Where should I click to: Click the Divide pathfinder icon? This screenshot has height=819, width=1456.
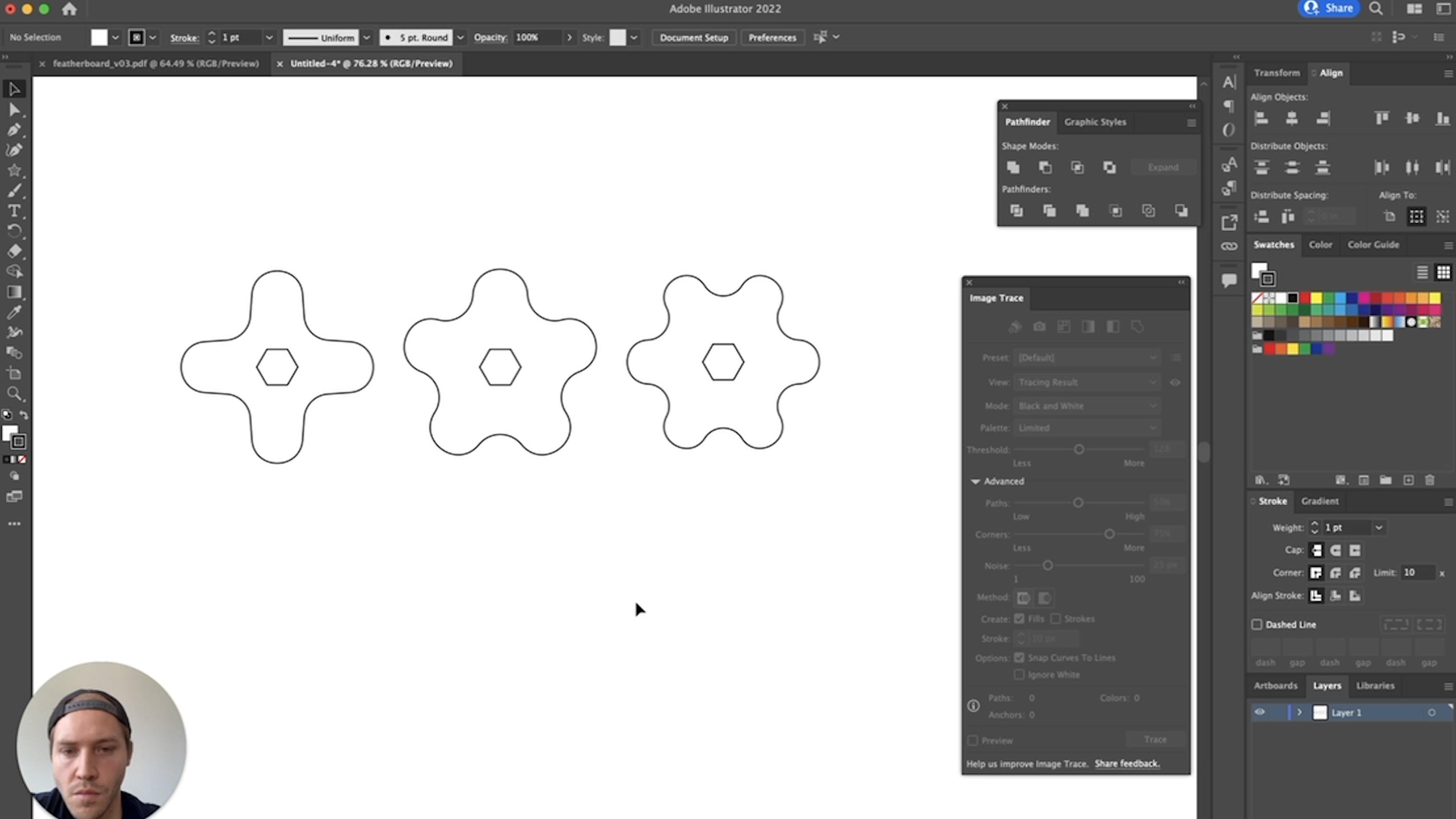pyautogui.click(x=1016, y=211)
